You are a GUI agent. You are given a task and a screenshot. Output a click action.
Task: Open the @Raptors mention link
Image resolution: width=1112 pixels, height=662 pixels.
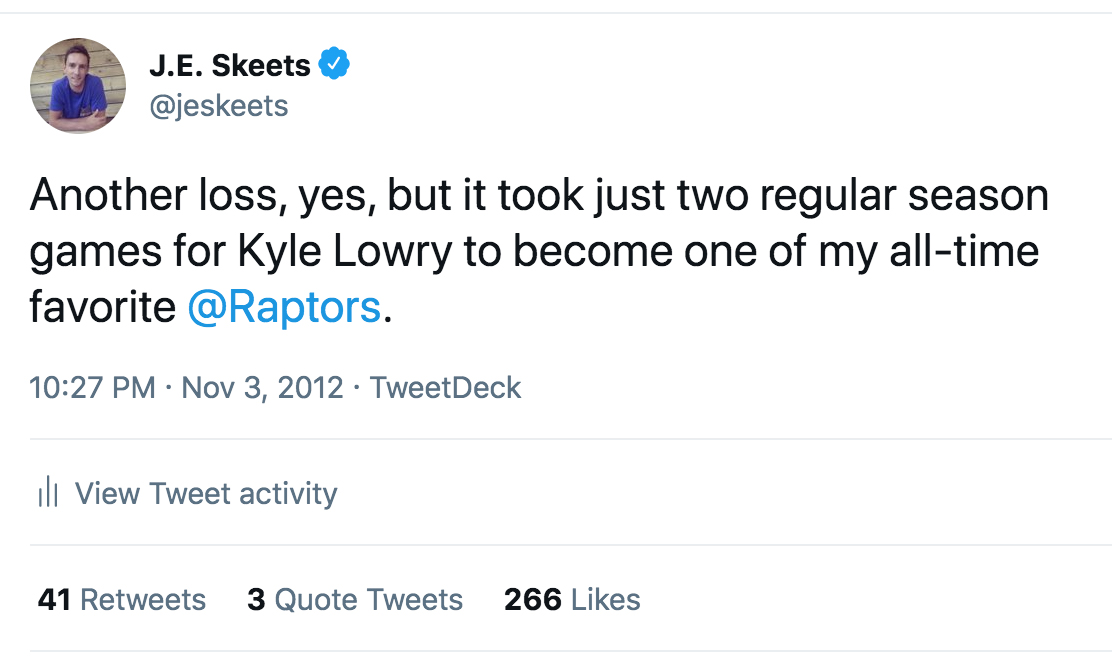click(284, 307)
